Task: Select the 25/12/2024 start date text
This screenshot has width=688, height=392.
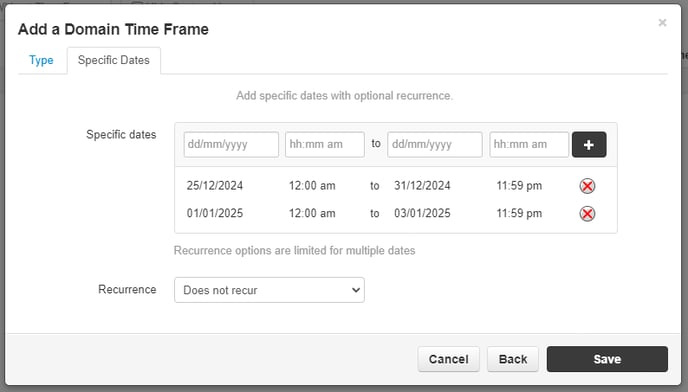Action: (x=215, y=186)
